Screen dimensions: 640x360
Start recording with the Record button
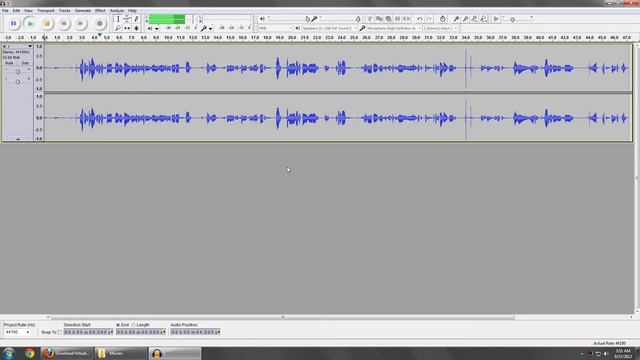(100, 24)
